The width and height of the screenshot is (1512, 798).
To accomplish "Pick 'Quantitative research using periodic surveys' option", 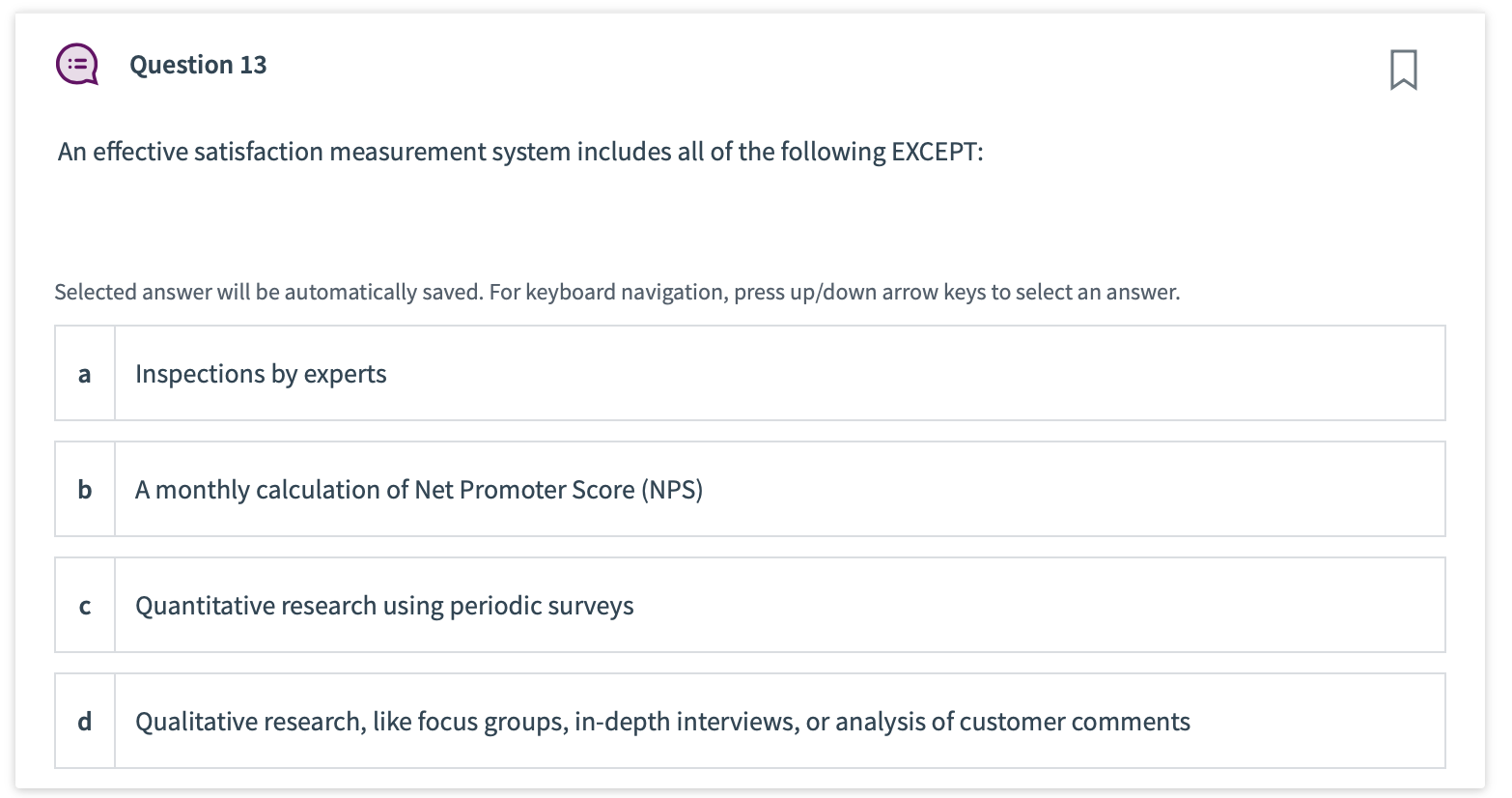I will click(384, 606).
